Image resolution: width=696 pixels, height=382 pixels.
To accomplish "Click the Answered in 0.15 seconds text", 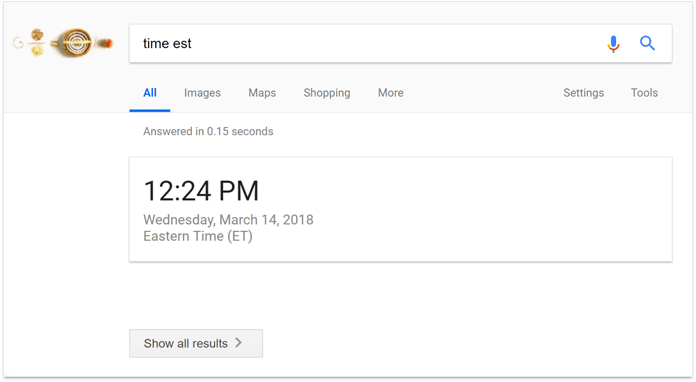I will point(208,131).
